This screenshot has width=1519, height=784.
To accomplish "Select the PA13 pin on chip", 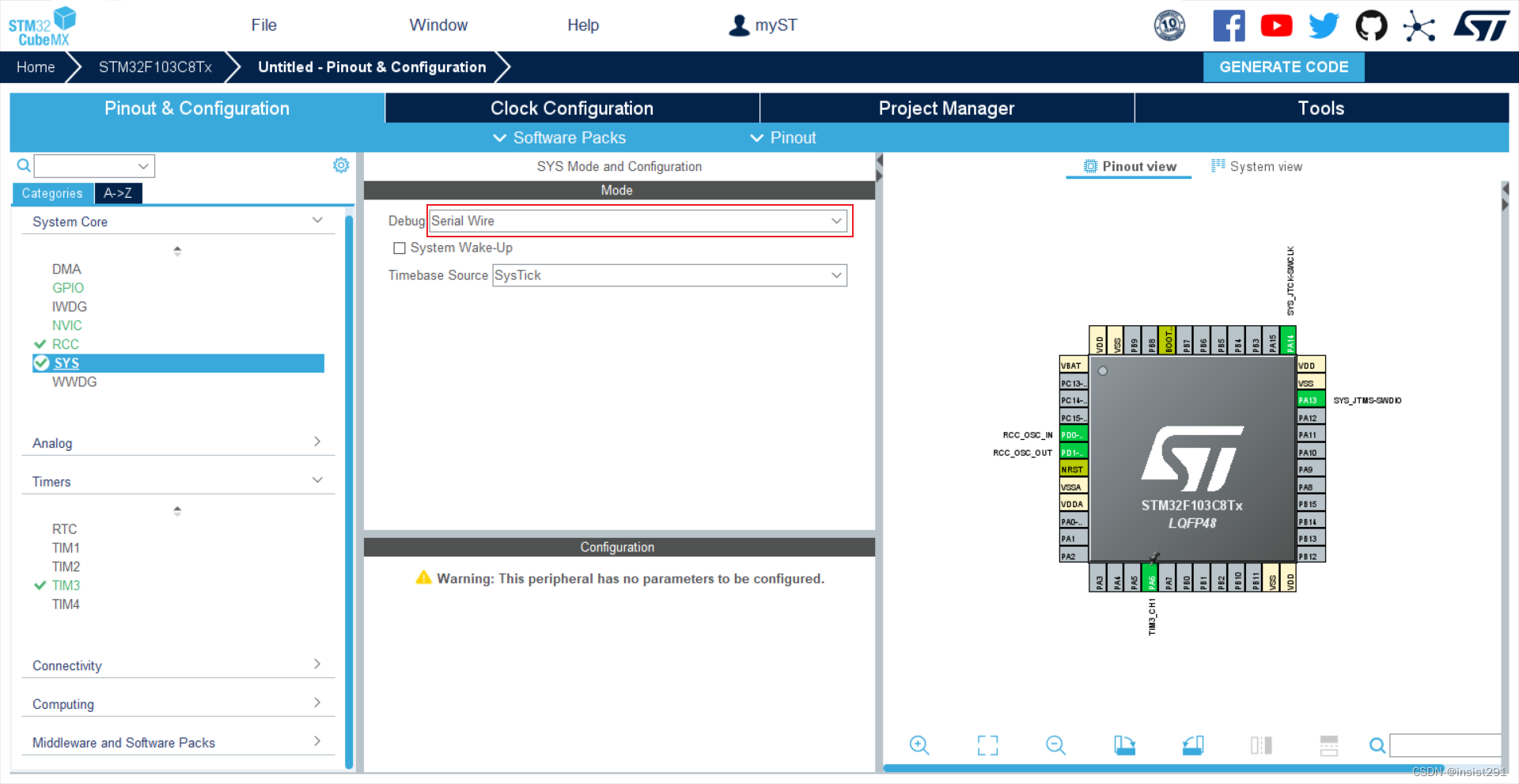I will 1311,400.
